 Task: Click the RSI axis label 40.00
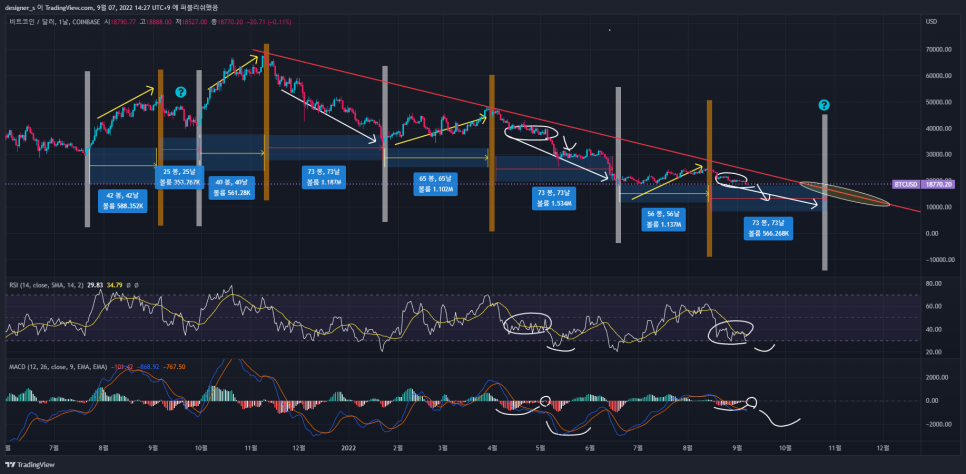point(932,329)
